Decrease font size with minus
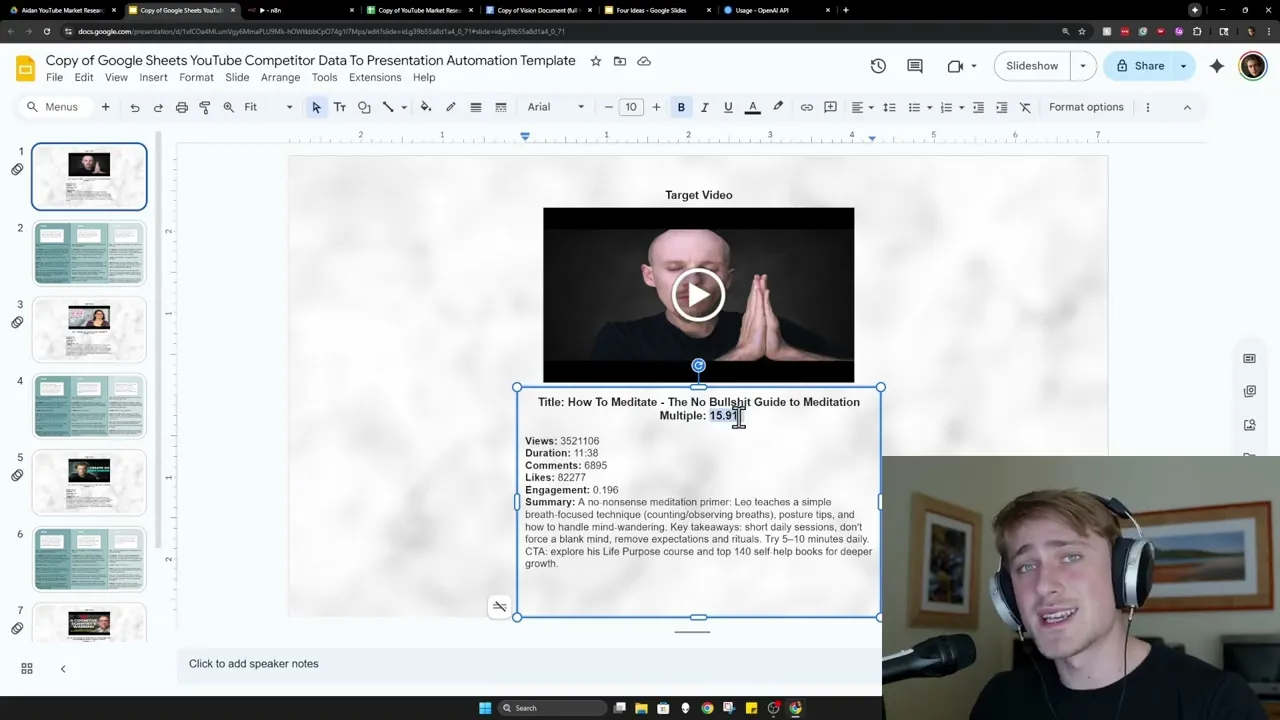Screen dimensions: 1280x720 [x=608, y=107]
